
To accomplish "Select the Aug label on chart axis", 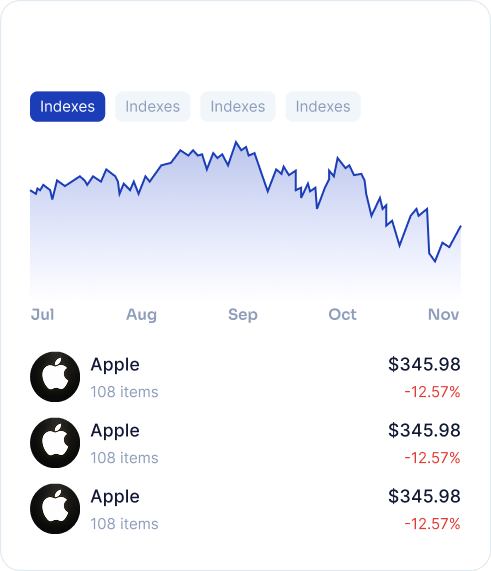I will (x=142, y=315).
